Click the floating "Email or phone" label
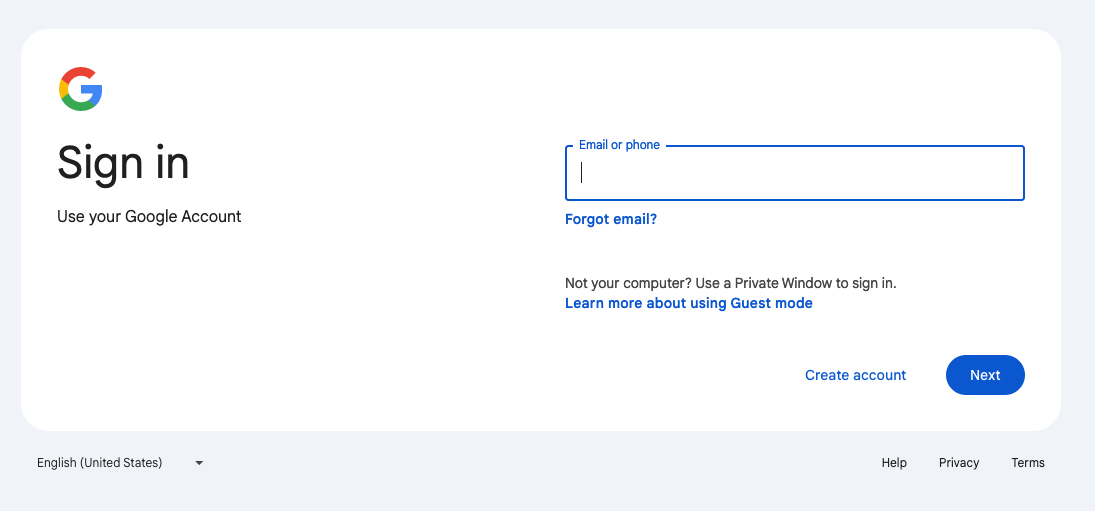Screen dimensions: 1095x511 (619, 145)
